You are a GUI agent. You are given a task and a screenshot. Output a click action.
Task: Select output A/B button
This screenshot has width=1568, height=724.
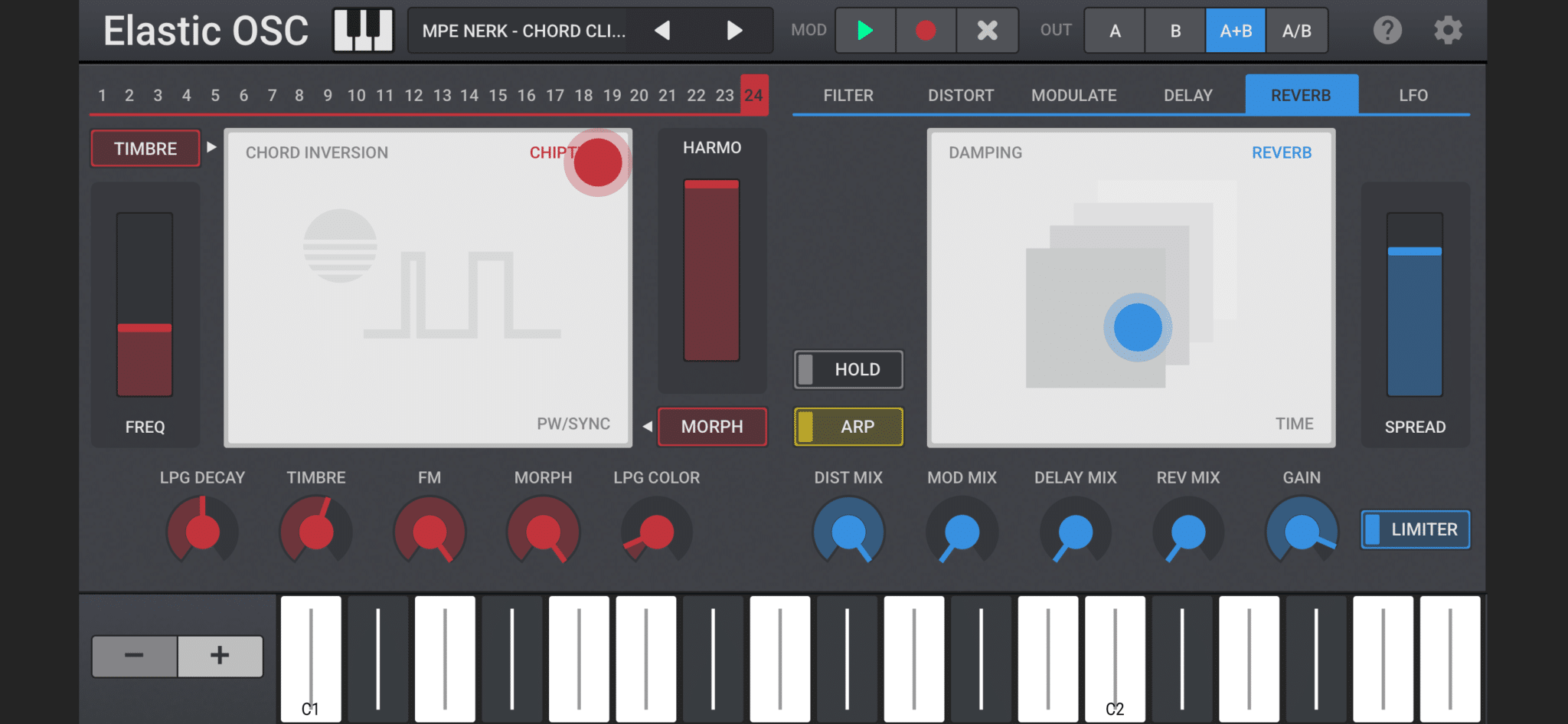[1296, 31]
